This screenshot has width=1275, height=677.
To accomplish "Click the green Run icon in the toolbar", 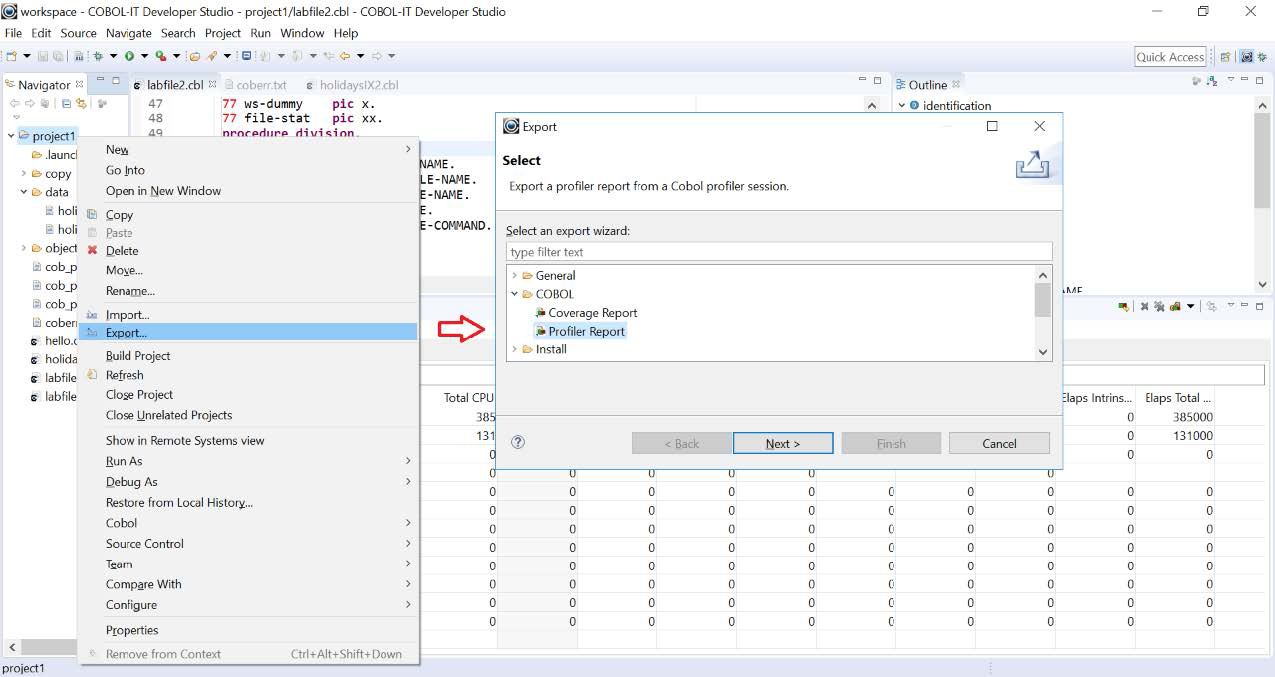I will (129, 57).
